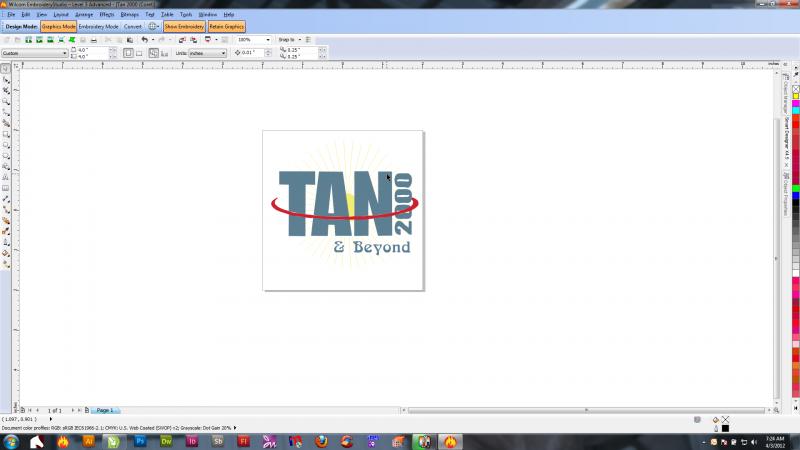The height and width of the screenshot is (450, 800).
Task: Select the Smart Fill tool in toolbox
Action: pos(6,123)
